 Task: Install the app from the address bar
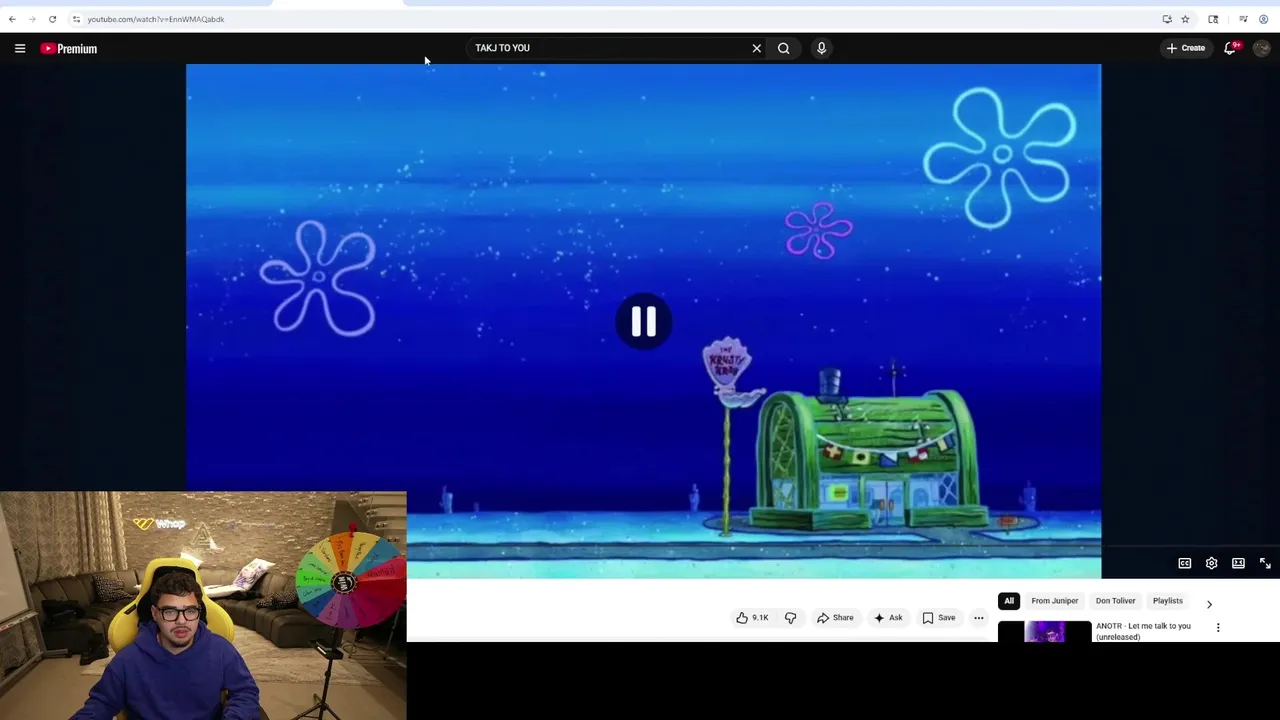(x=1166, y=19)
